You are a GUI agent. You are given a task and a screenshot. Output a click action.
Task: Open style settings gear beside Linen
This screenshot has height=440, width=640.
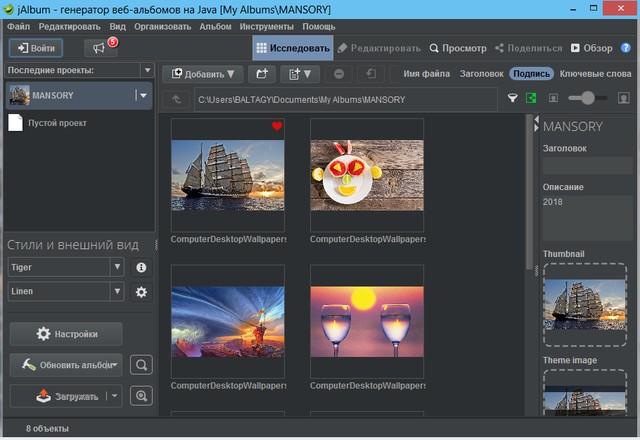pos(141,292)
